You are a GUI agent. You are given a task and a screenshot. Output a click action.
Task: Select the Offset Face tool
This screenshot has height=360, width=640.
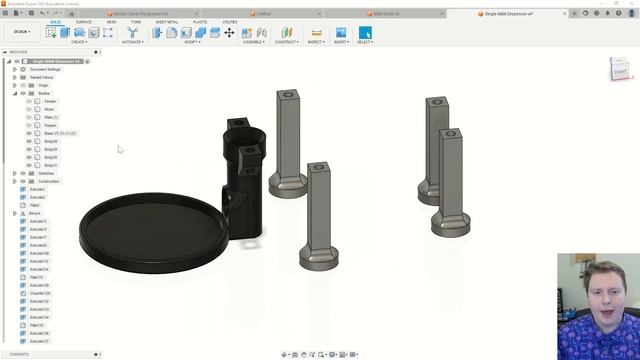[x=215, y=33]
